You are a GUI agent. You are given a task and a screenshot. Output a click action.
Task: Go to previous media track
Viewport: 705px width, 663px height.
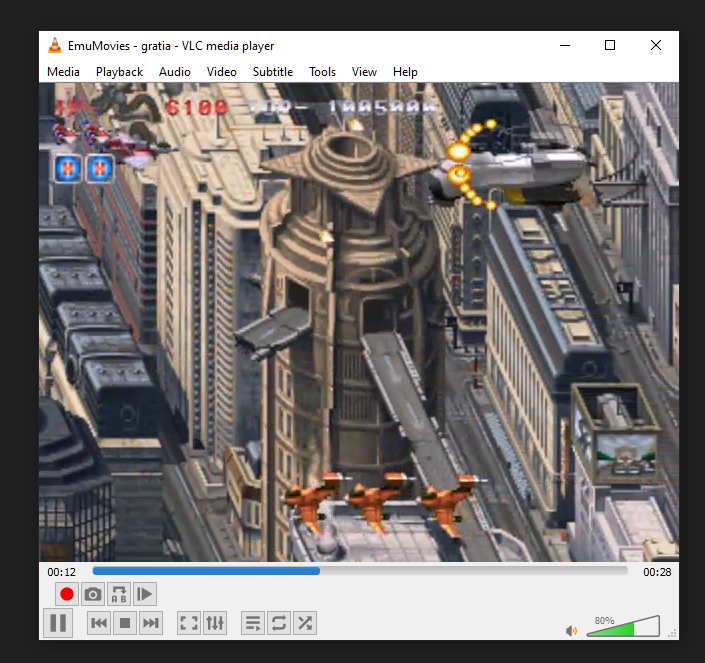click(99, 623)
